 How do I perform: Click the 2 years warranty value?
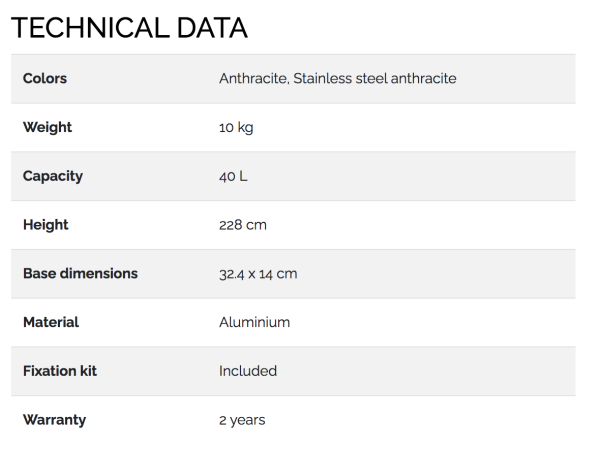click(242, 420)
